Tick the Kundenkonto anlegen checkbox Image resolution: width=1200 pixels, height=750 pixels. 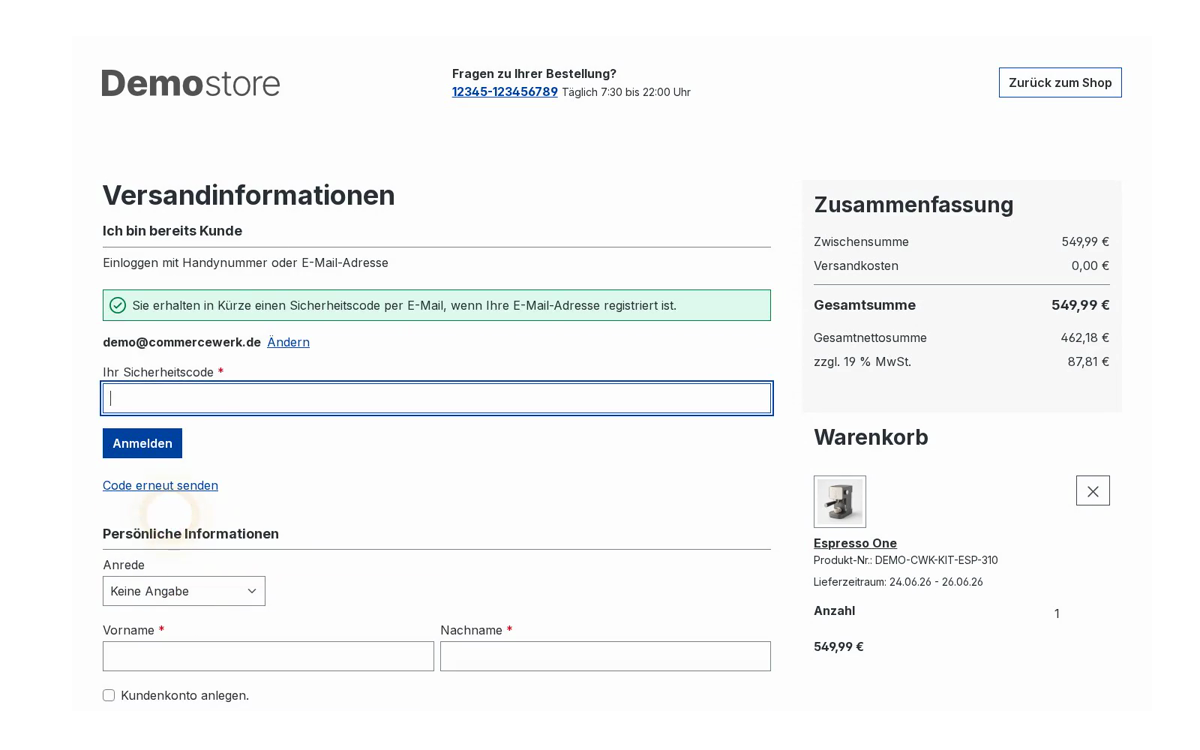pyautogui.click(x=109, y=695)
